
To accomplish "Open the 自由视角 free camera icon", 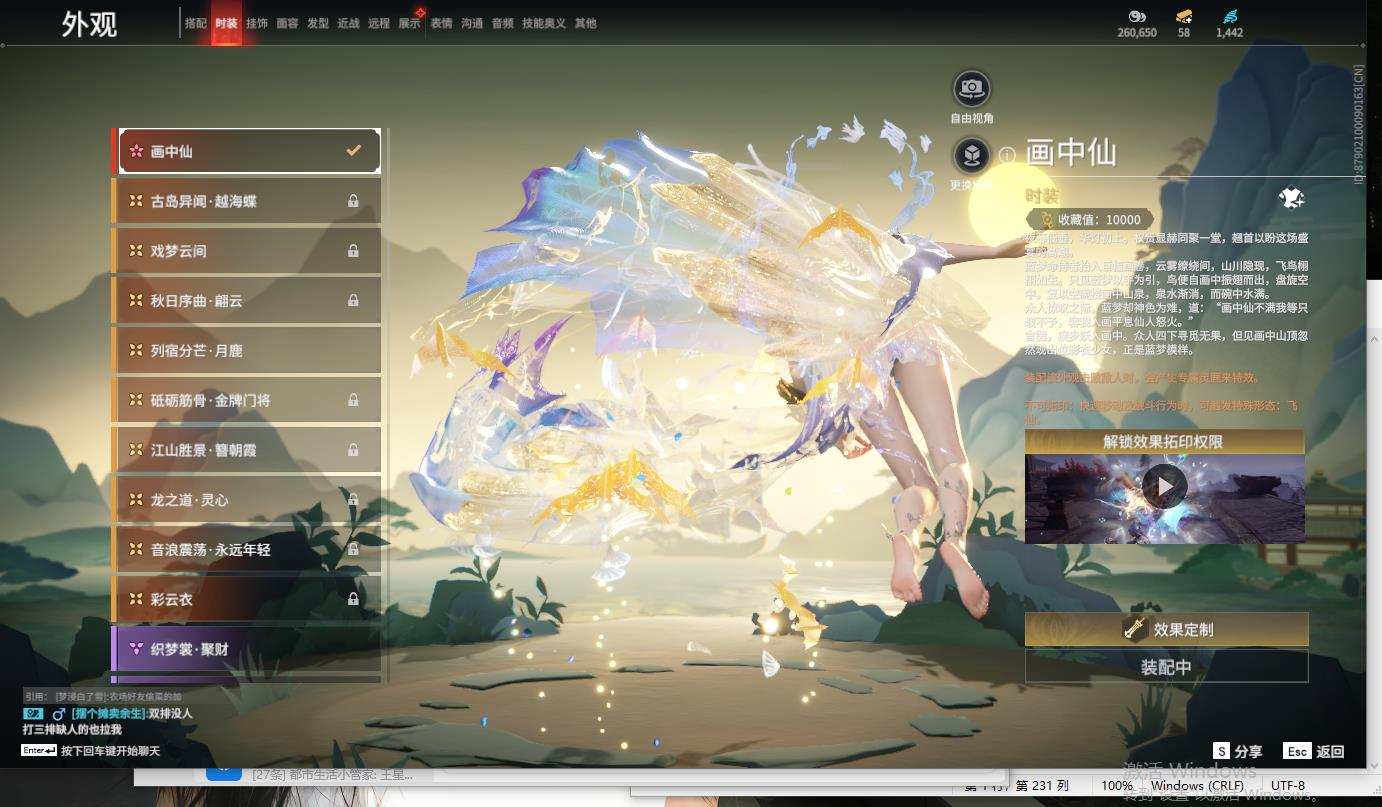I will click(x=970, y=89).
